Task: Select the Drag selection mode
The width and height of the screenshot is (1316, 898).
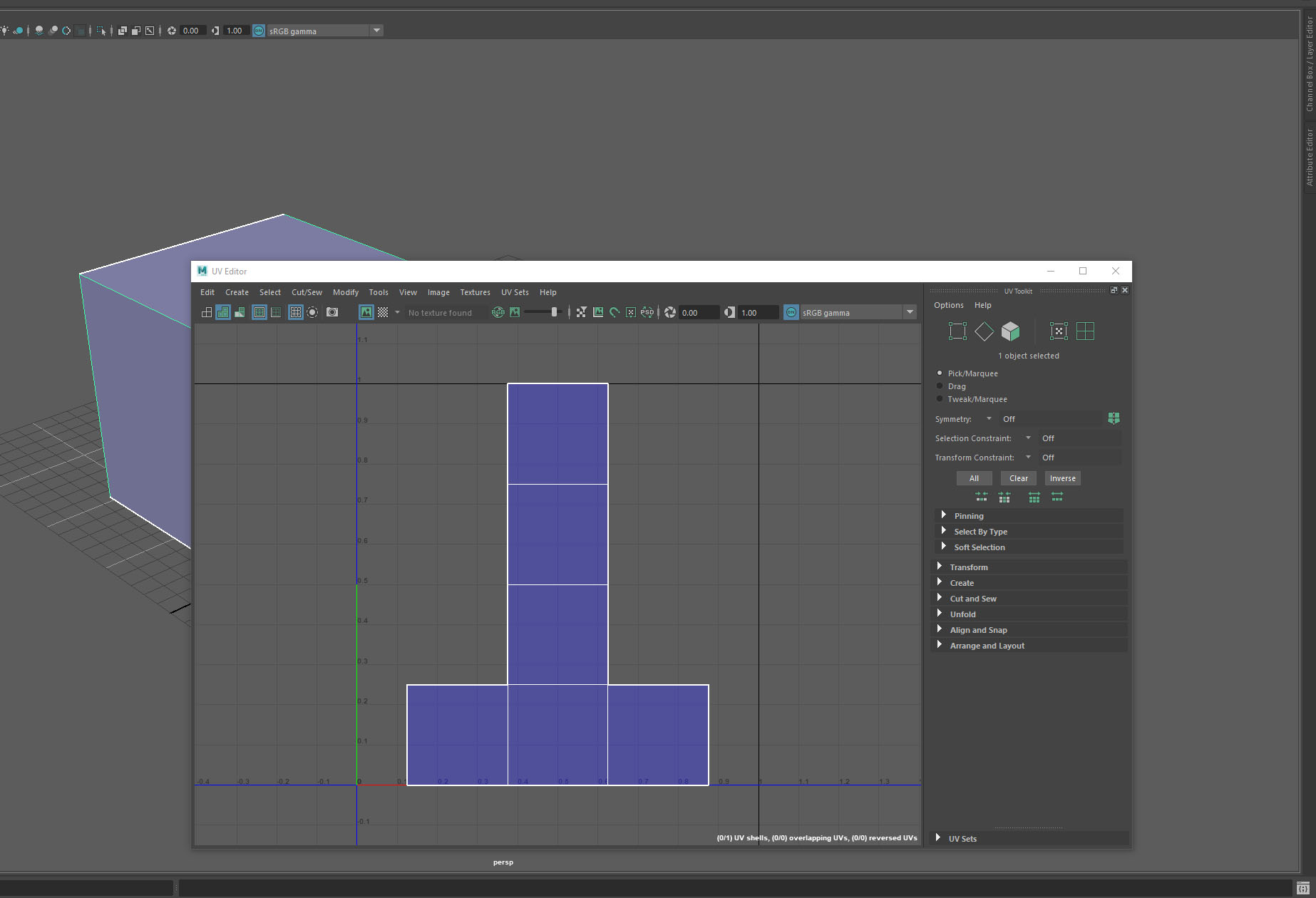Action: pos(940,386)
